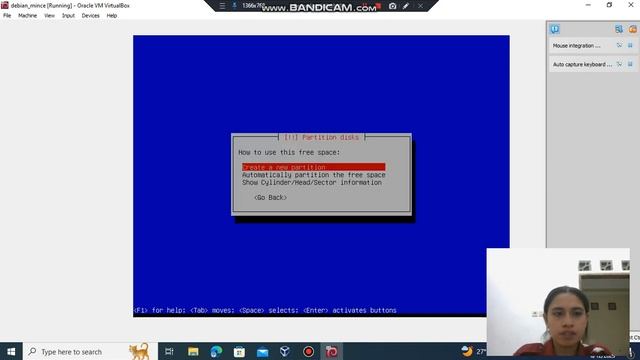Click the weather widget on taskbar
The image size is (640, 360).
(473, 351)
